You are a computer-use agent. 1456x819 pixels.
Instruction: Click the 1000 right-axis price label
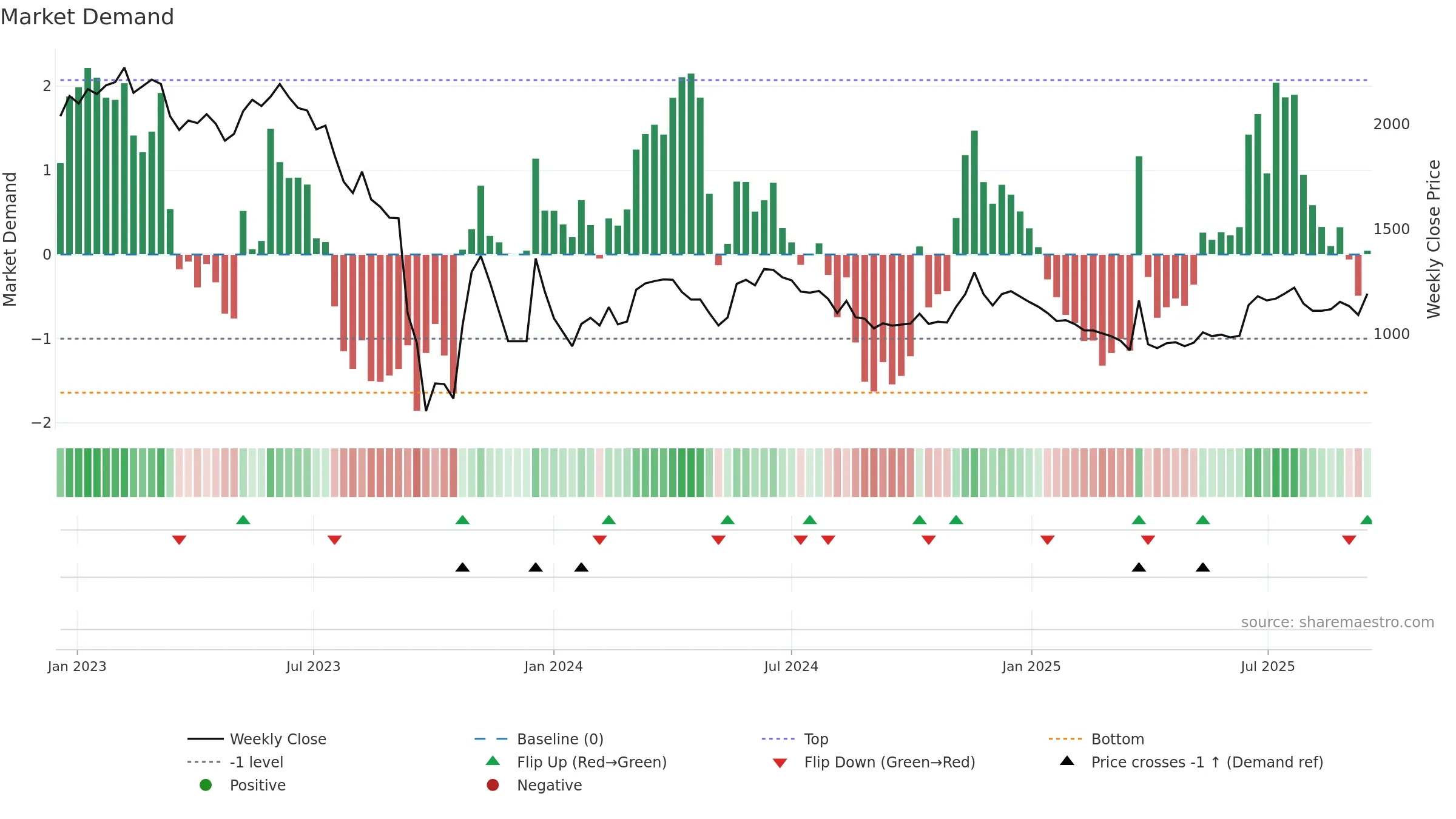(x=1392, y=334)
